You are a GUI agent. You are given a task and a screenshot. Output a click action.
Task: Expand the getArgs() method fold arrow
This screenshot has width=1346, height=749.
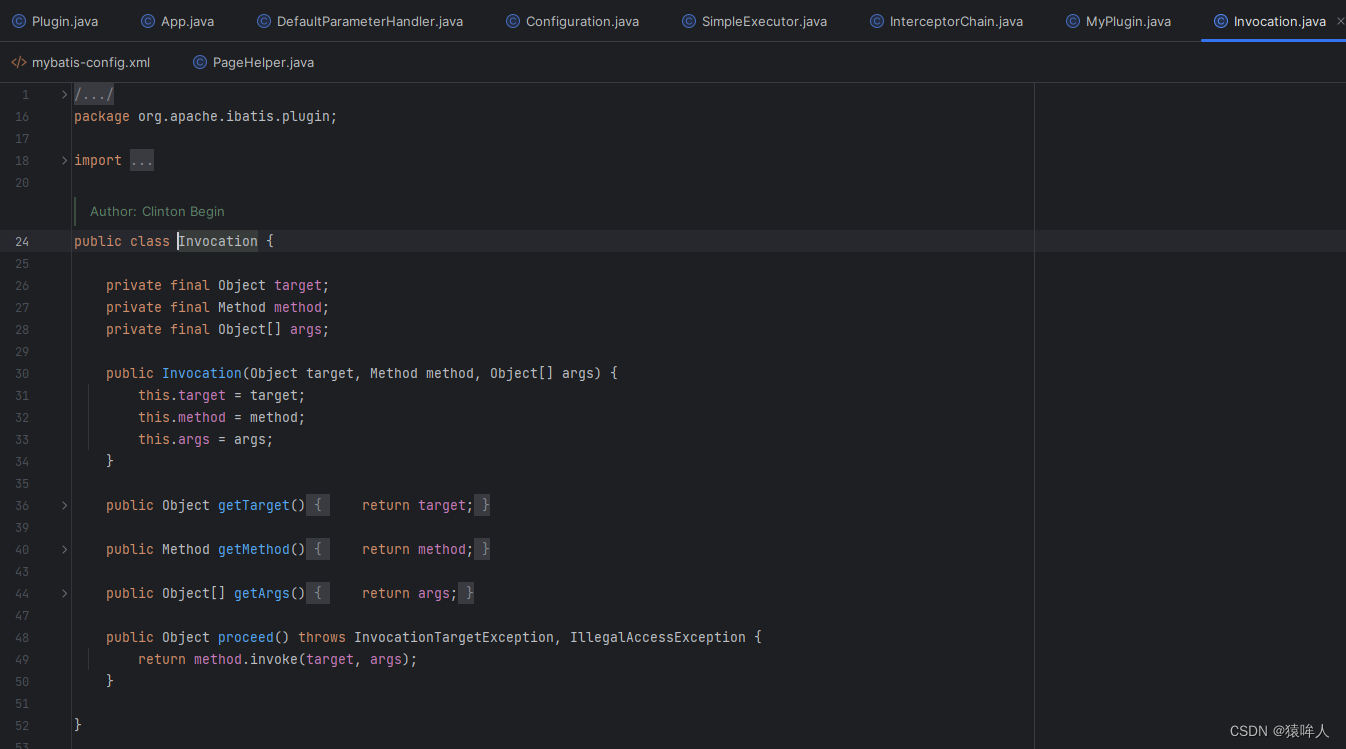click(64, 593)
